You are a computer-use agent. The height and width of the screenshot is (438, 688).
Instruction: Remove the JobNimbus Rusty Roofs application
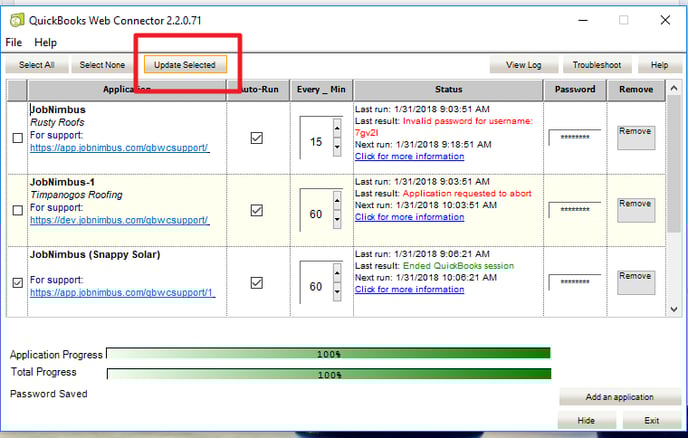636,137
